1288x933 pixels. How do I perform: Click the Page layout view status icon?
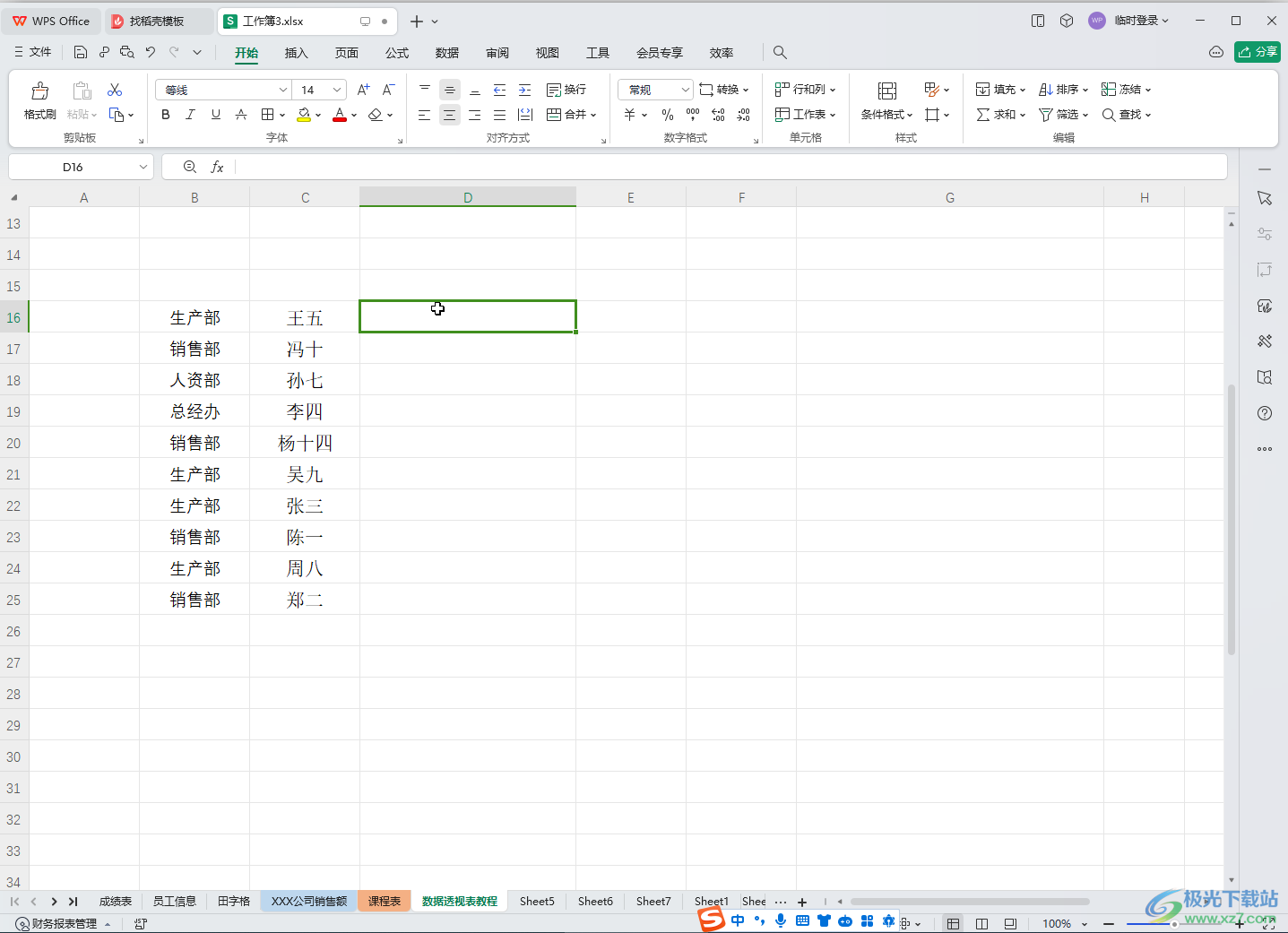point(981,923)
